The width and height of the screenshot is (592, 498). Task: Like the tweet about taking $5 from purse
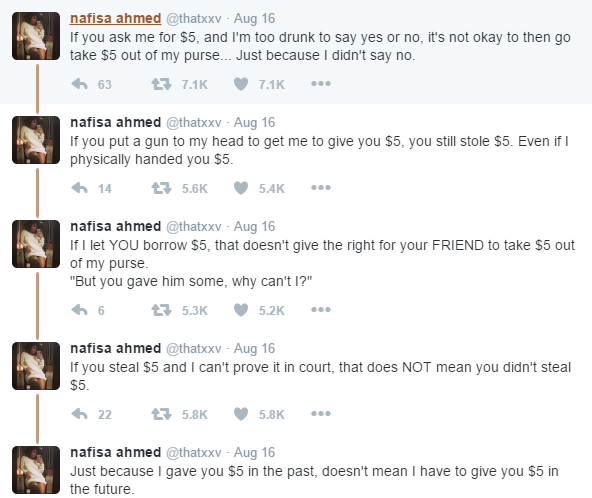pyautogui.click(x=241, y=84)
